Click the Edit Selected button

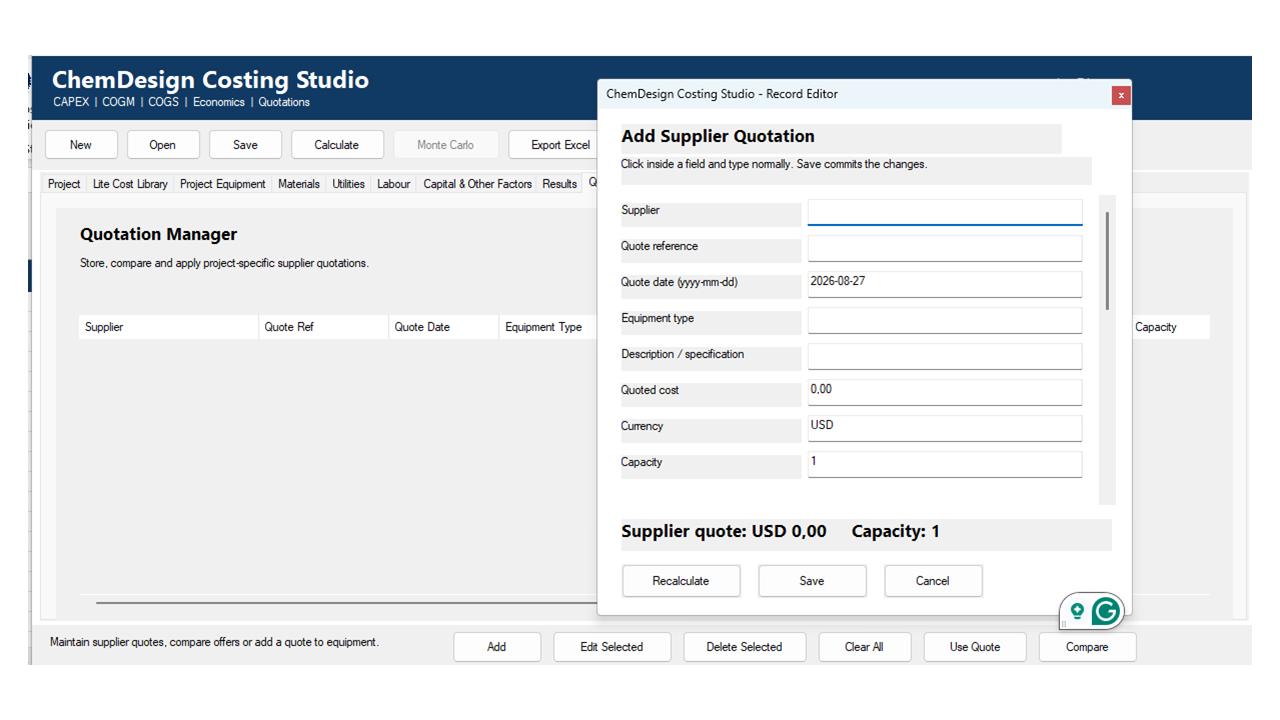point(612,647)
